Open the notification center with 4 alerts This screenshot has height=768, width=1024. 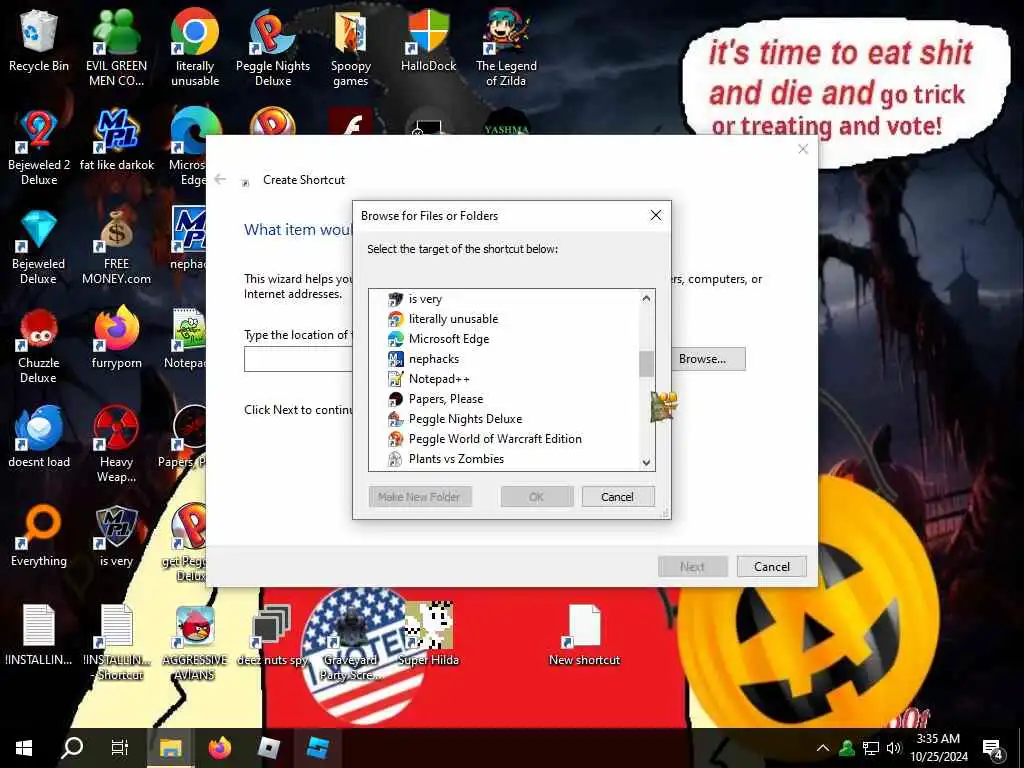coord(993,749)
